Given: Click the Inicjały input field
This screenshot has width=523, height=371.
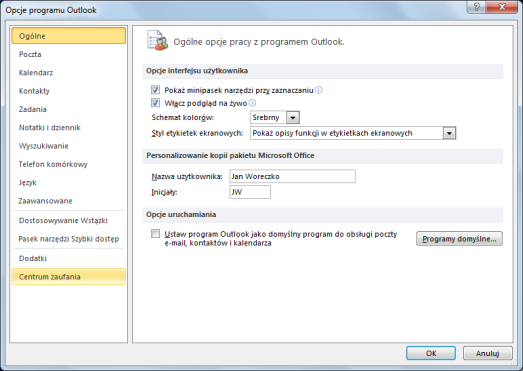Looking at the screenshot, I should pos(250,192).
